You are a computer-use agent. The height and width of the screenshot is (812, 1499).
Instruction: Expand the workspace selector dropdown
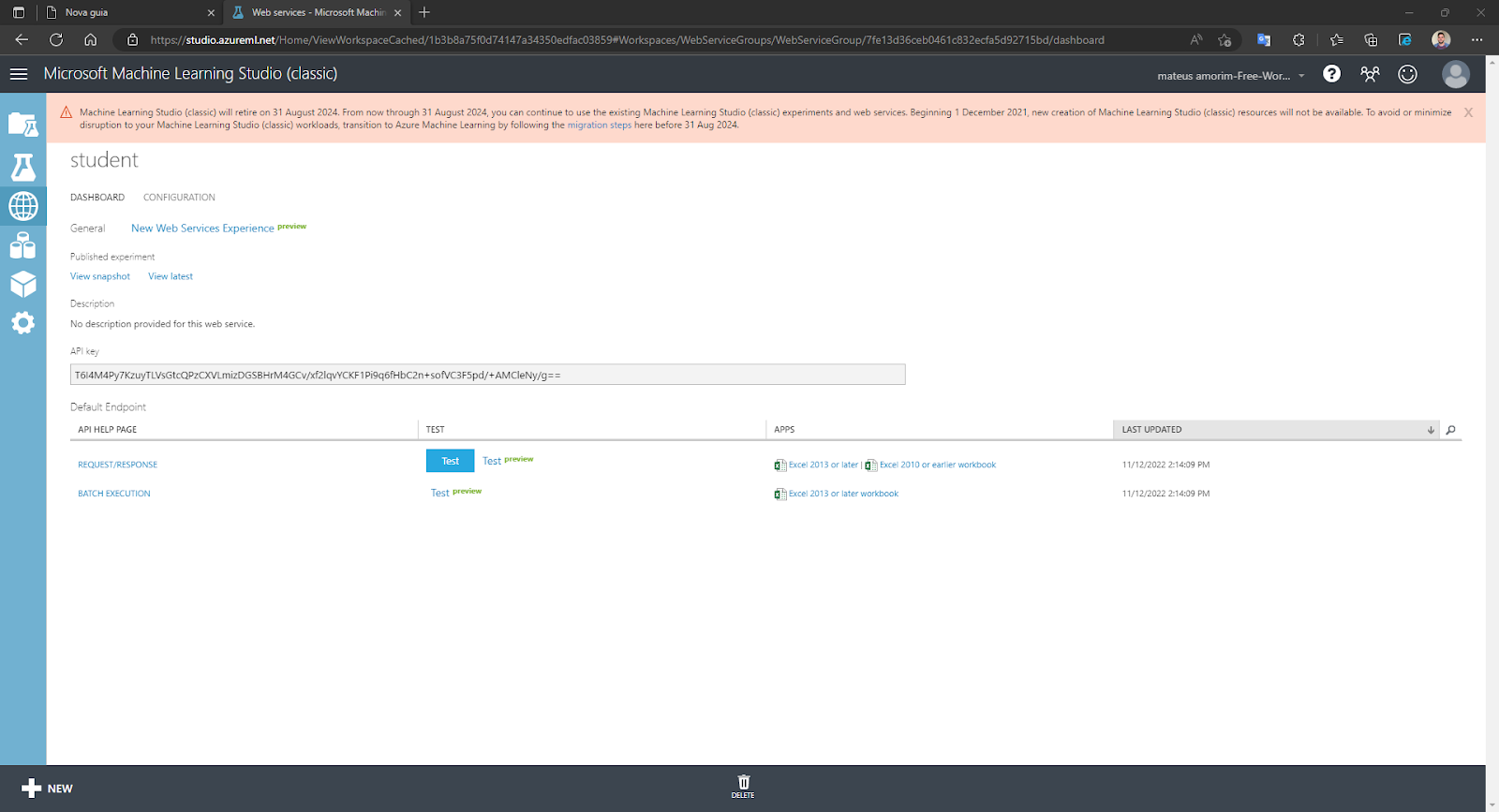[x=1301, y=76]
